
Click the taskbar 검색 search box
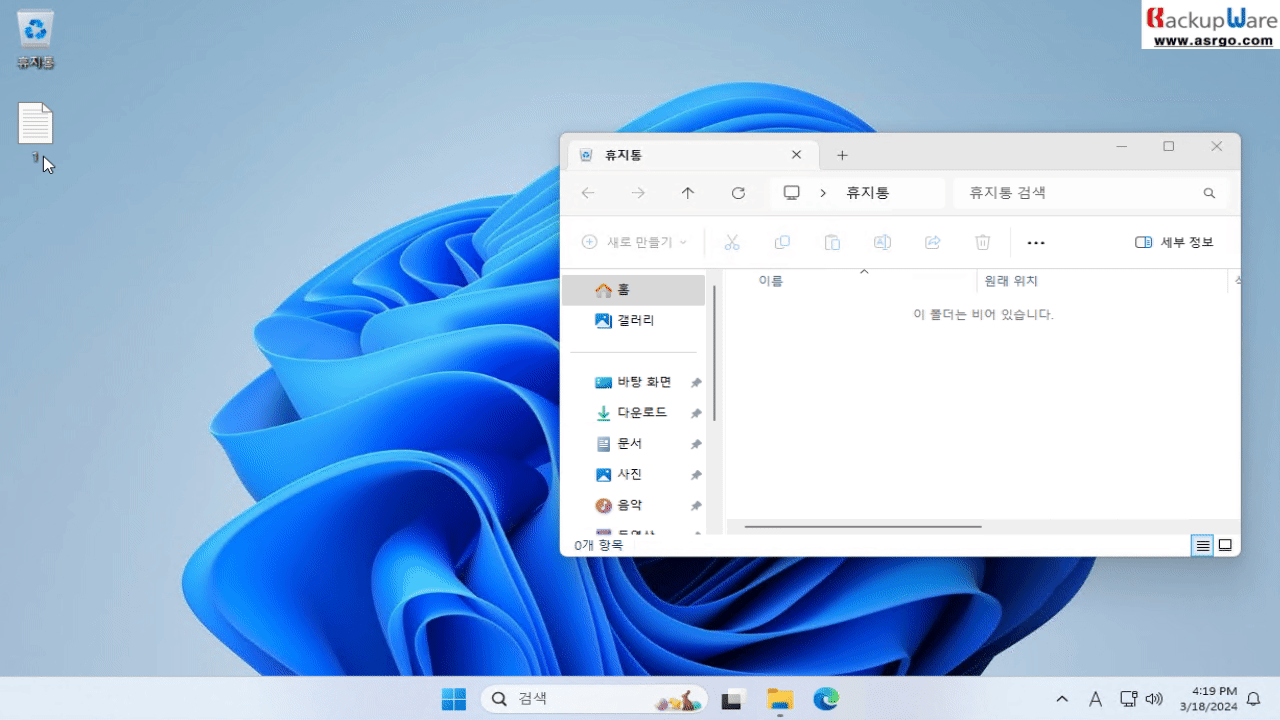594,699
